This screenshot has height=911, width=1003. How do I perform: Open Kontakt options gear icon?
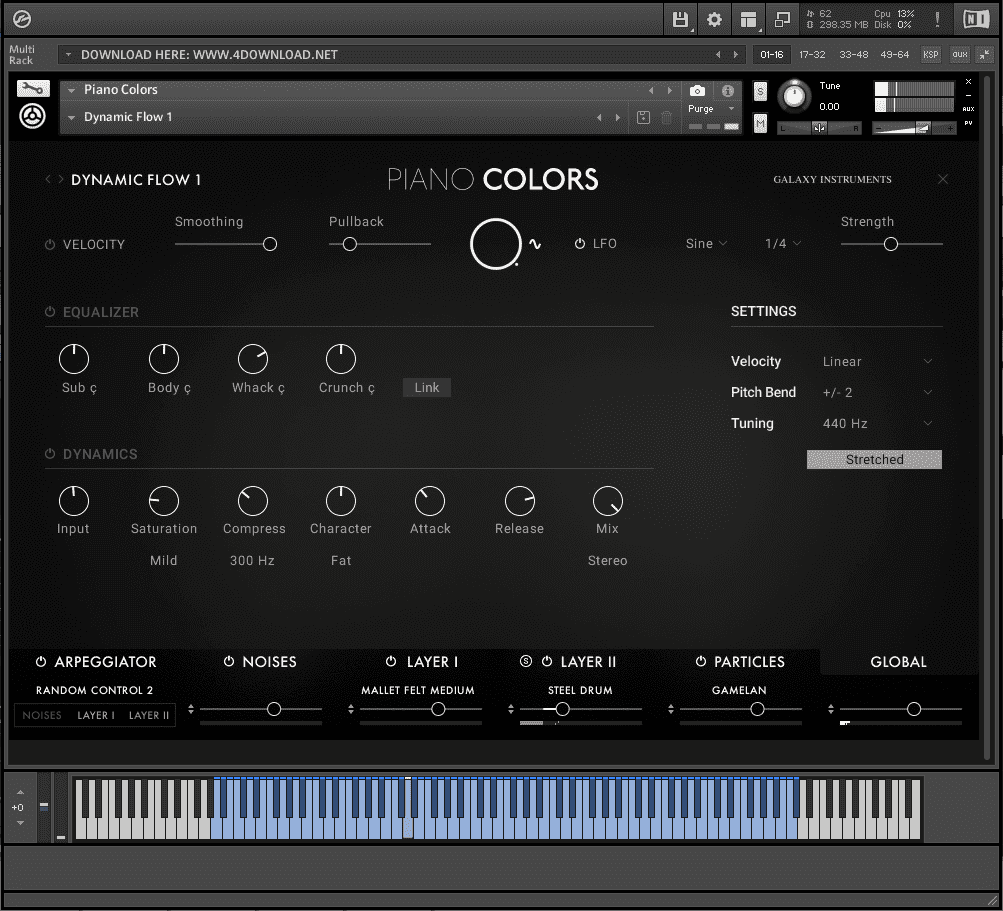pyautogui.click(x=714, y=19)
